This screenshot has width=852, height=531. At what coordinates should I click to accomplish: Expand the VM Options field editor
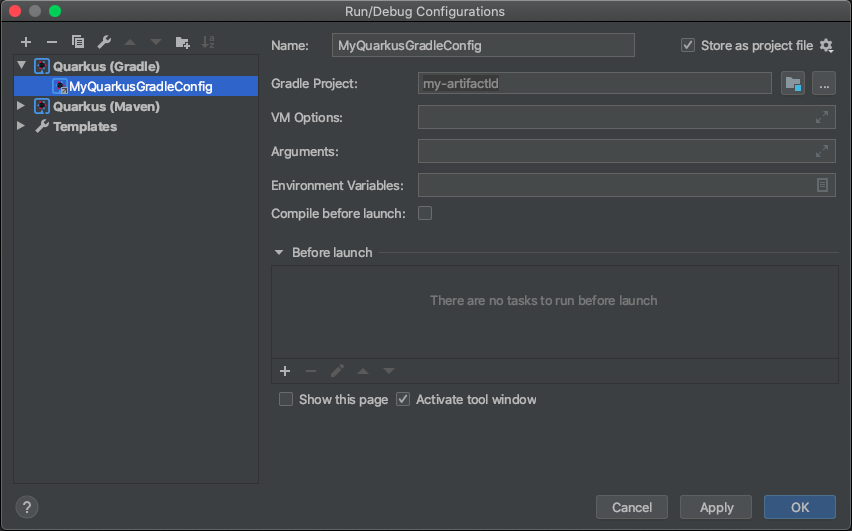pos(822,117)
